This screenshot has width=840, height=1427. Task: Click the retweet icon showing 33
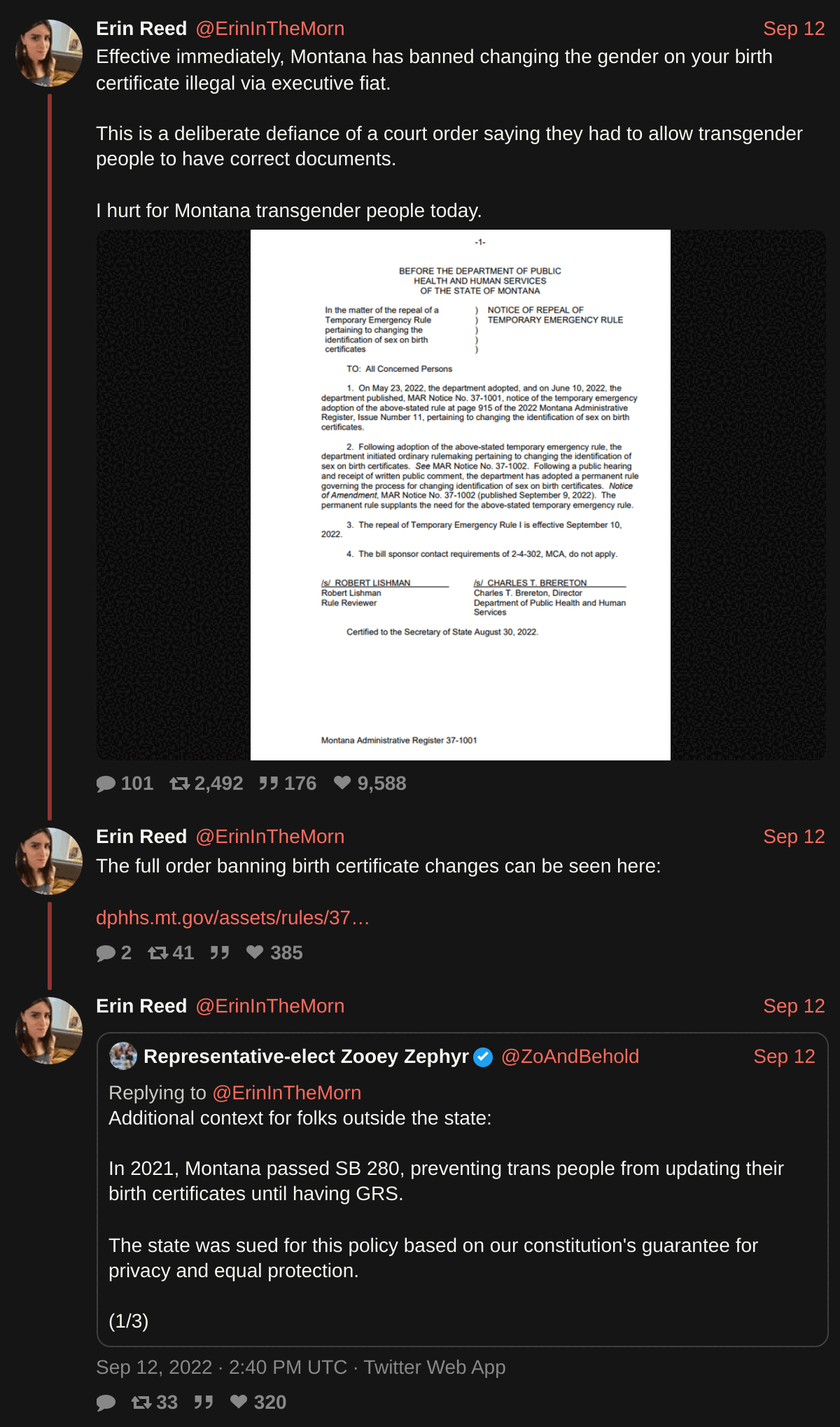(142, 1402)
